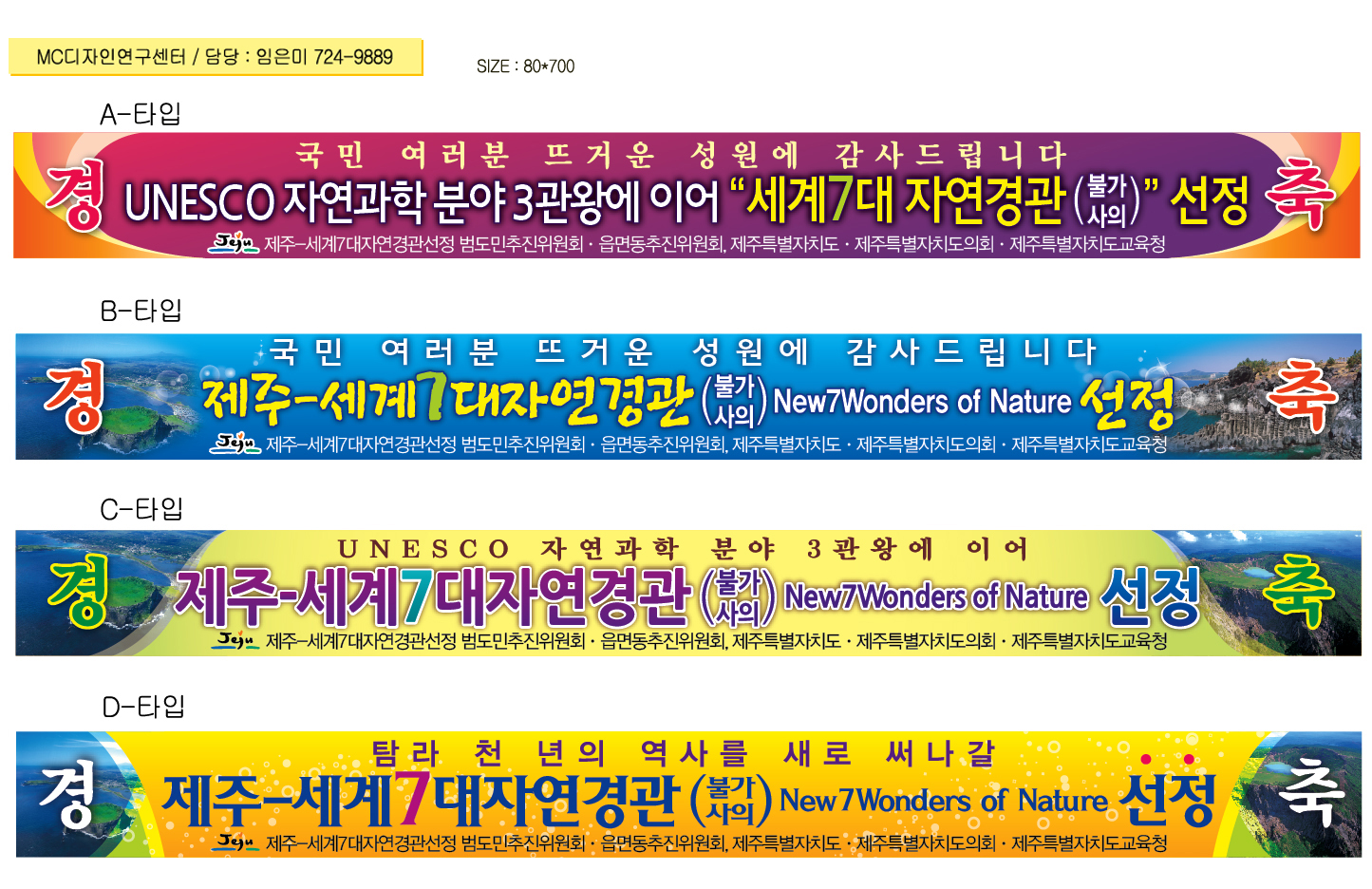Screen dimensions: 1372x889
Task: Click the Jeju logo on the B-type banner
Action: point(235,442)
